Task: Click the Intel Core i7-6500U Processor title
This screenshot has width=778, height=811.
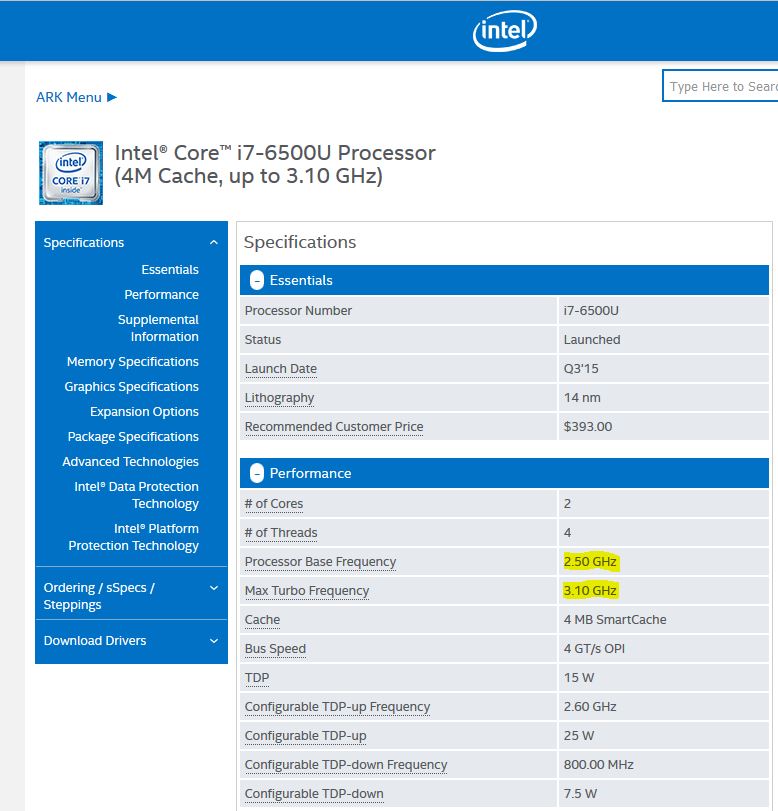Action: pos(275,164)
